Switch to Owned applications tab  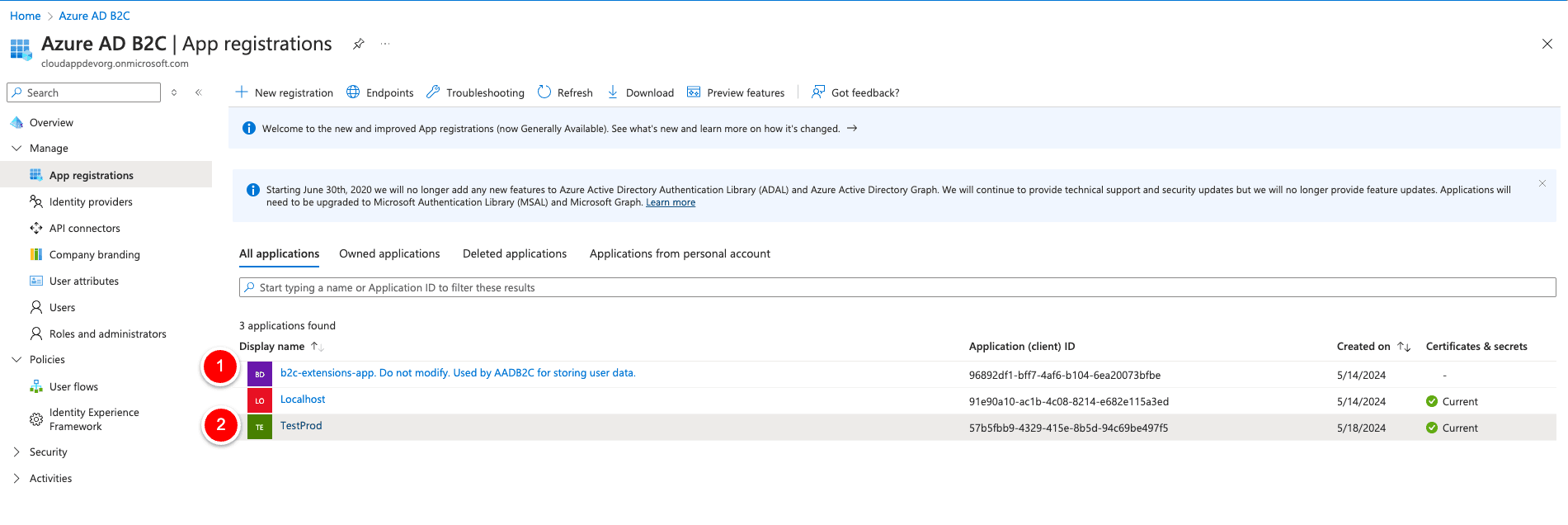pyautogui.click(x=389, y=254)
